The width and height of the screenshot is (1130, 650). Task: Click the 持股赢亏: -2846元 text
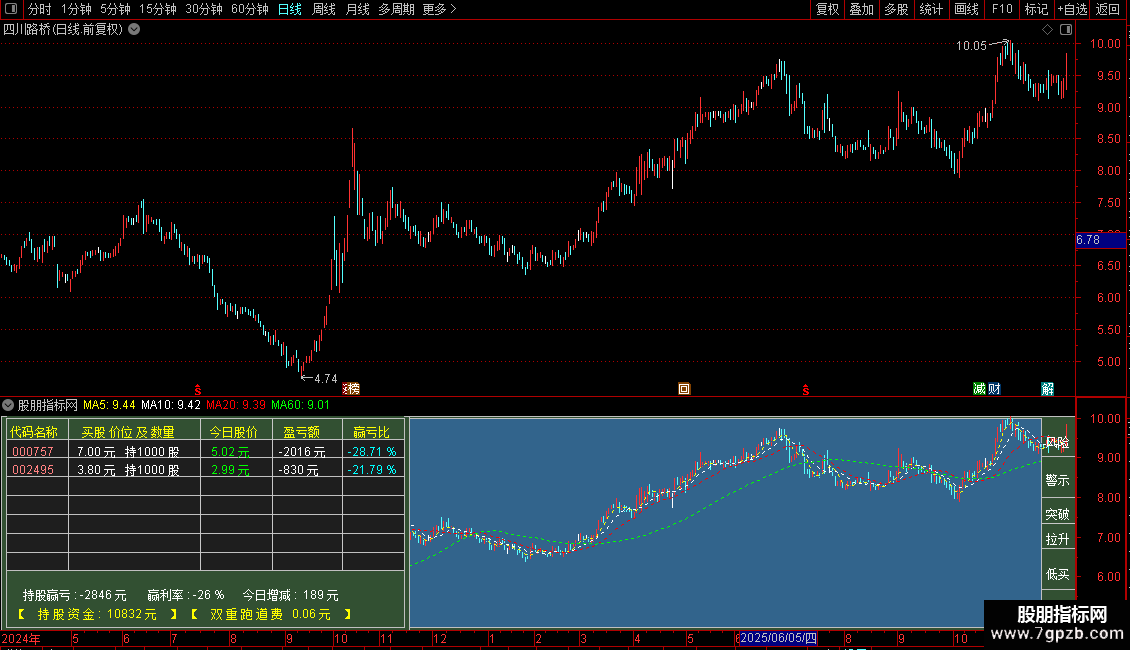click(x=75, y=595)
